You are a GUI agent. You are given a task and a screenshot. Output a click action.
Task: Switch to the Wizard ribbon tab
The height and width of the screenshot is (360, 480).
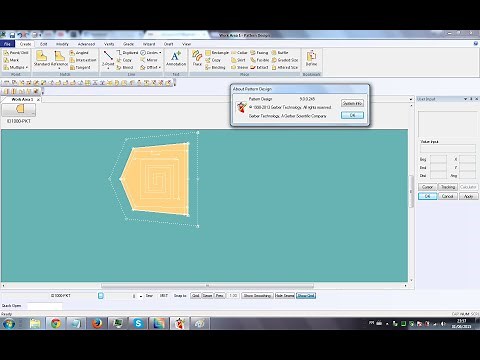[149, 44]
